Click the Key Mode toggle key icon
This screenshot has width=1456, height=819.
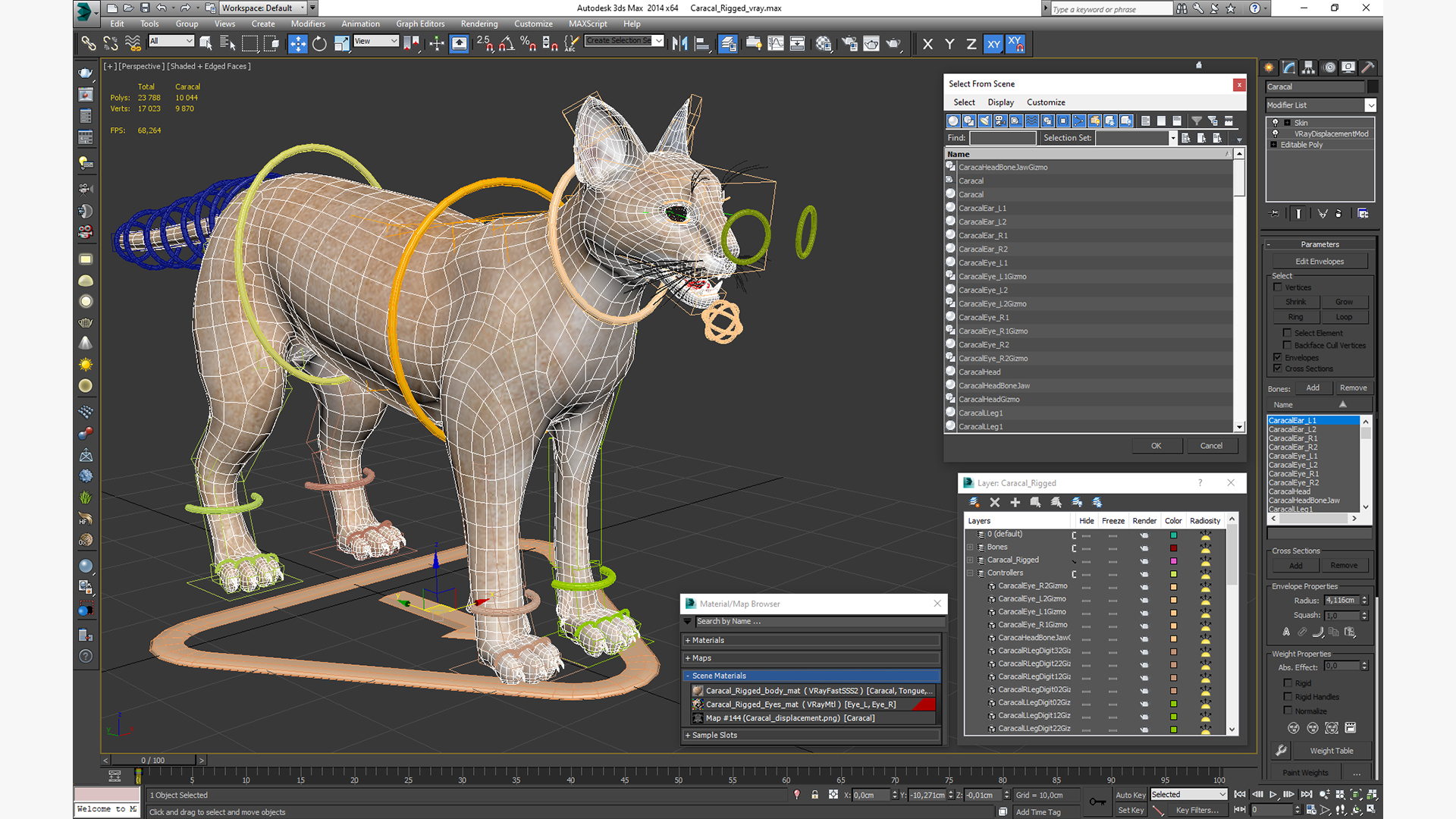coord(1097,802)
